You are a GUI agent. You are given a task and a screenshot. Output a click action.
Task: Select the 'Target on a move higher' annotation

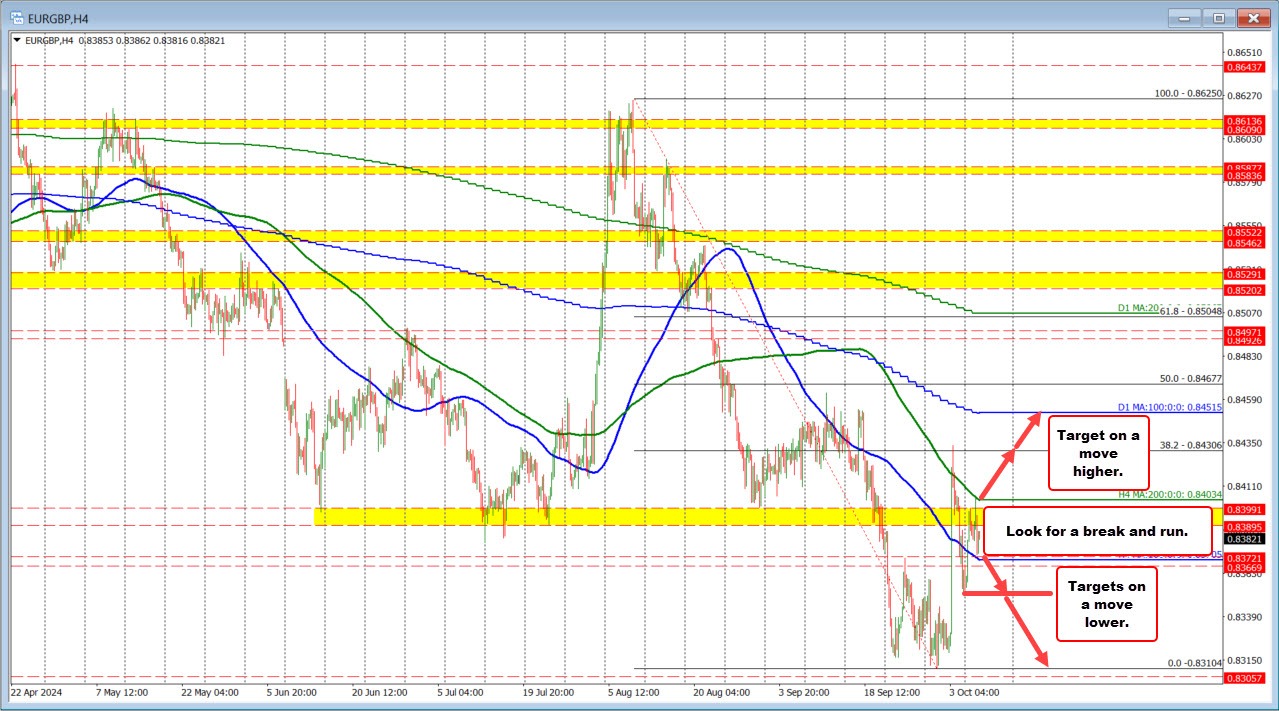coord(1097,452)
